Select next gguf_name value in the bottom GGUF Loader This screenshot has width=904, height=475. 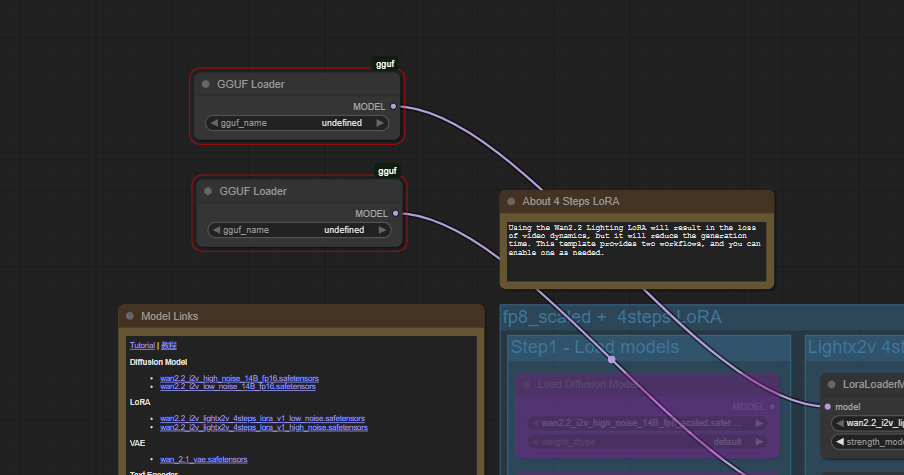381,230
